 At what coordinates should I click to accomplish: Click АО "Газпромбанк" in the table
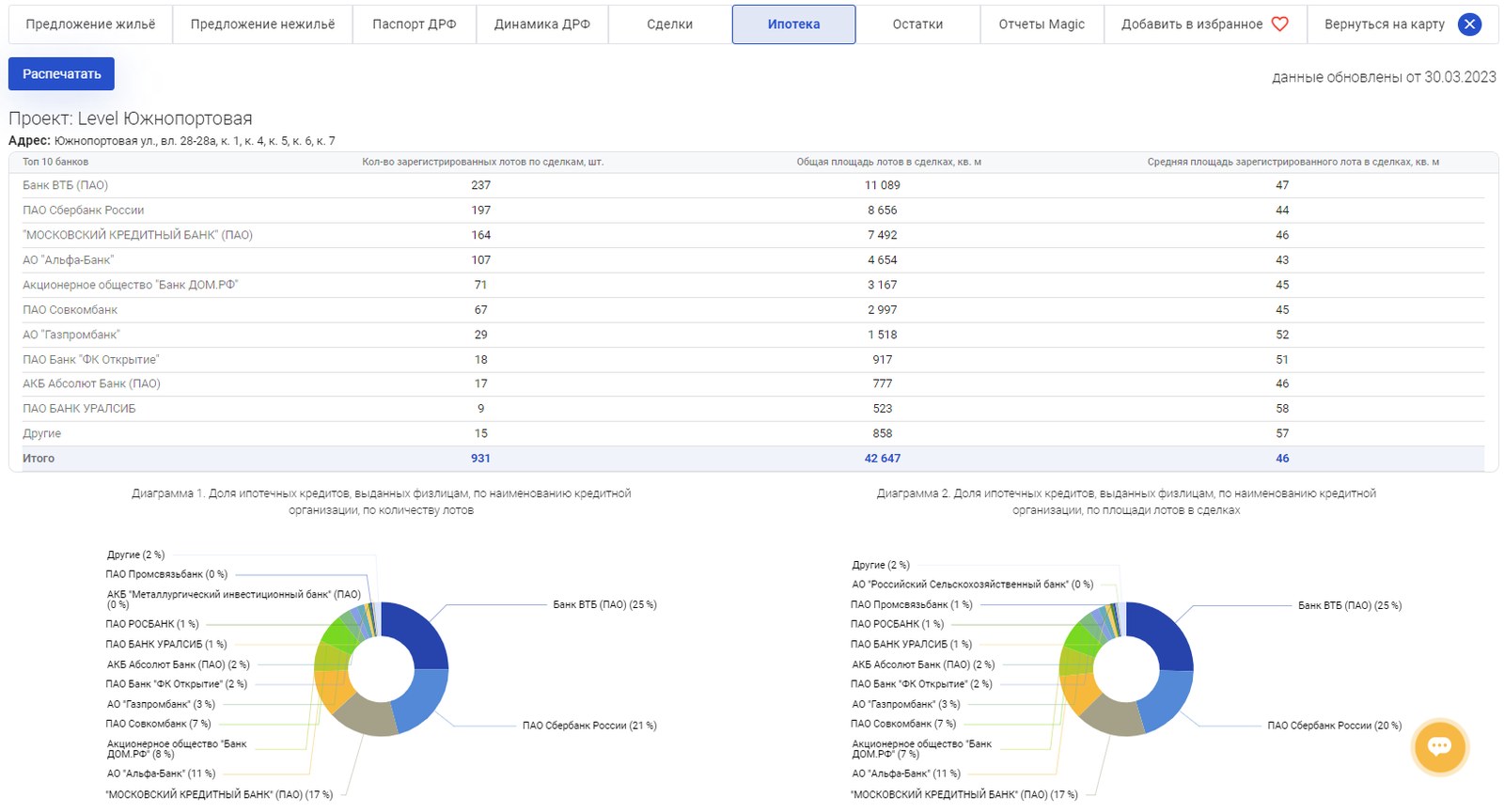71,335
